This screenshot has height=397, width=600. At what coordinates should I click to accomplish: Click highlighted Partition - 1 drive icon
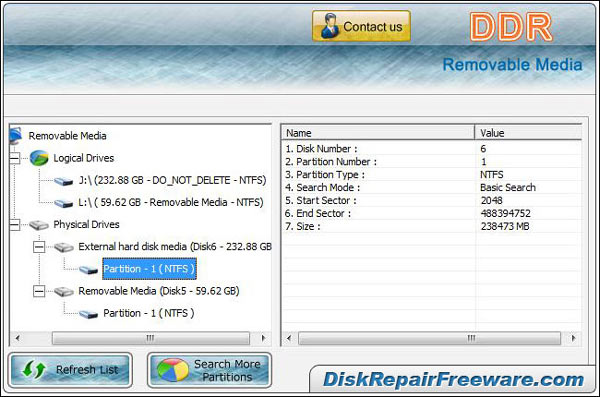coord(88,270)
